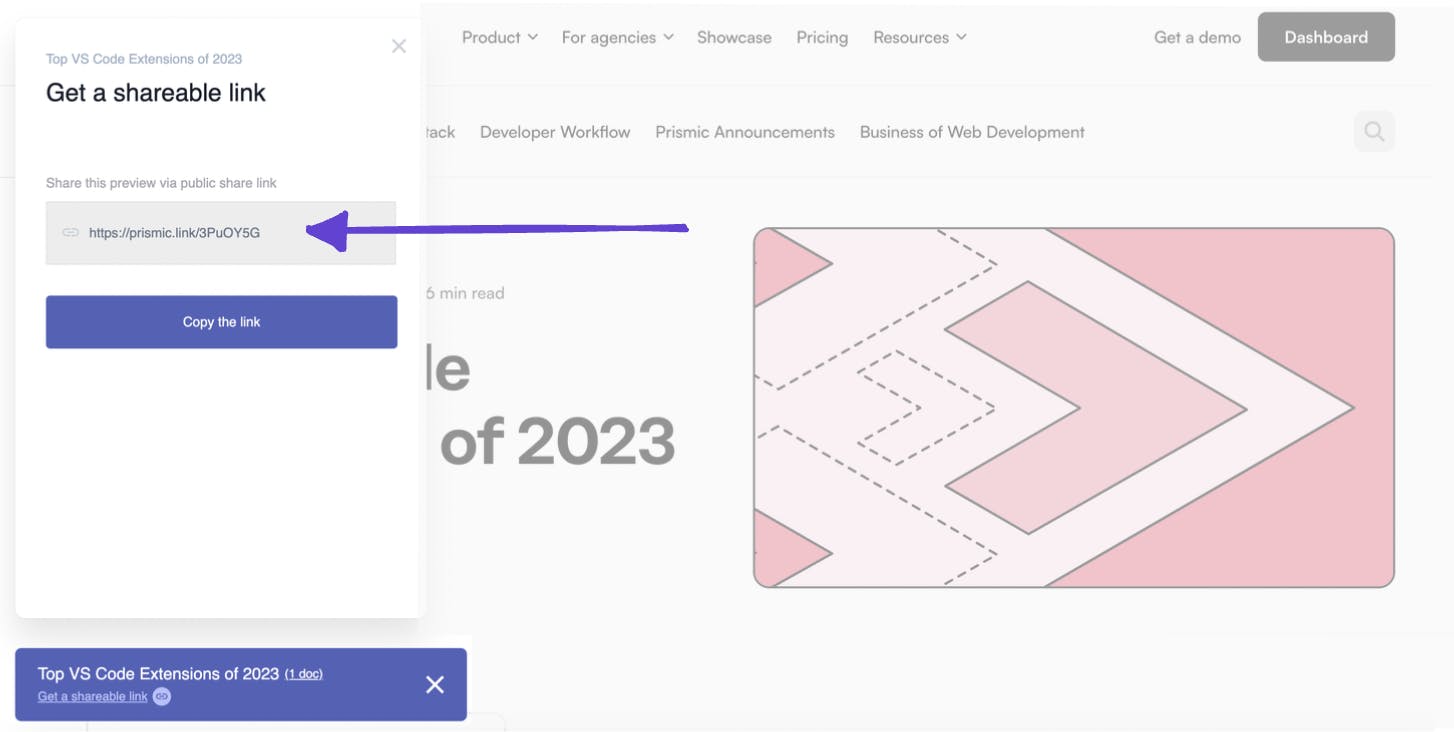Click the pink arrow article illustration
1454x732 pixels.
point(1074,408)
